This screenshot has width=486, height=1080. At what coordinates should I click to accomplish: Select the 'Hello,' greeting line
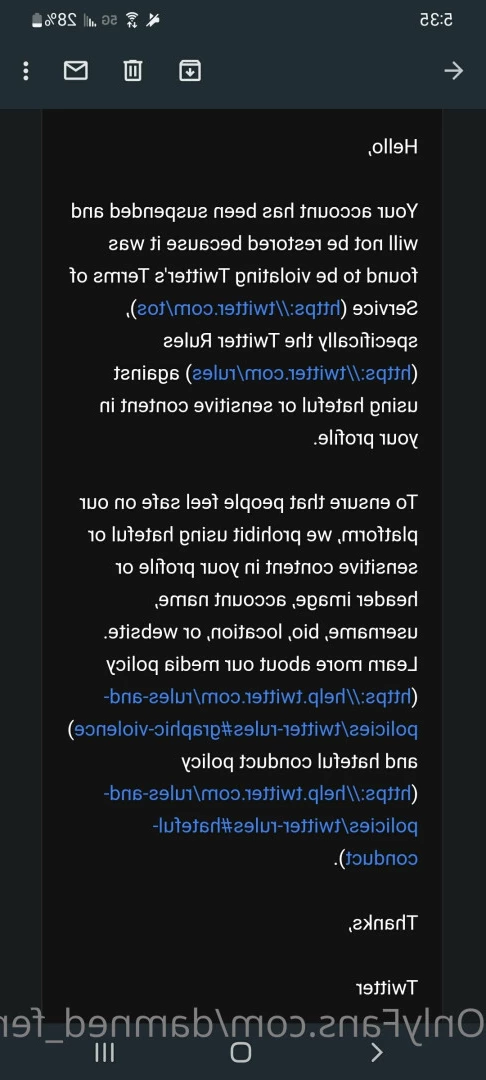394,147
